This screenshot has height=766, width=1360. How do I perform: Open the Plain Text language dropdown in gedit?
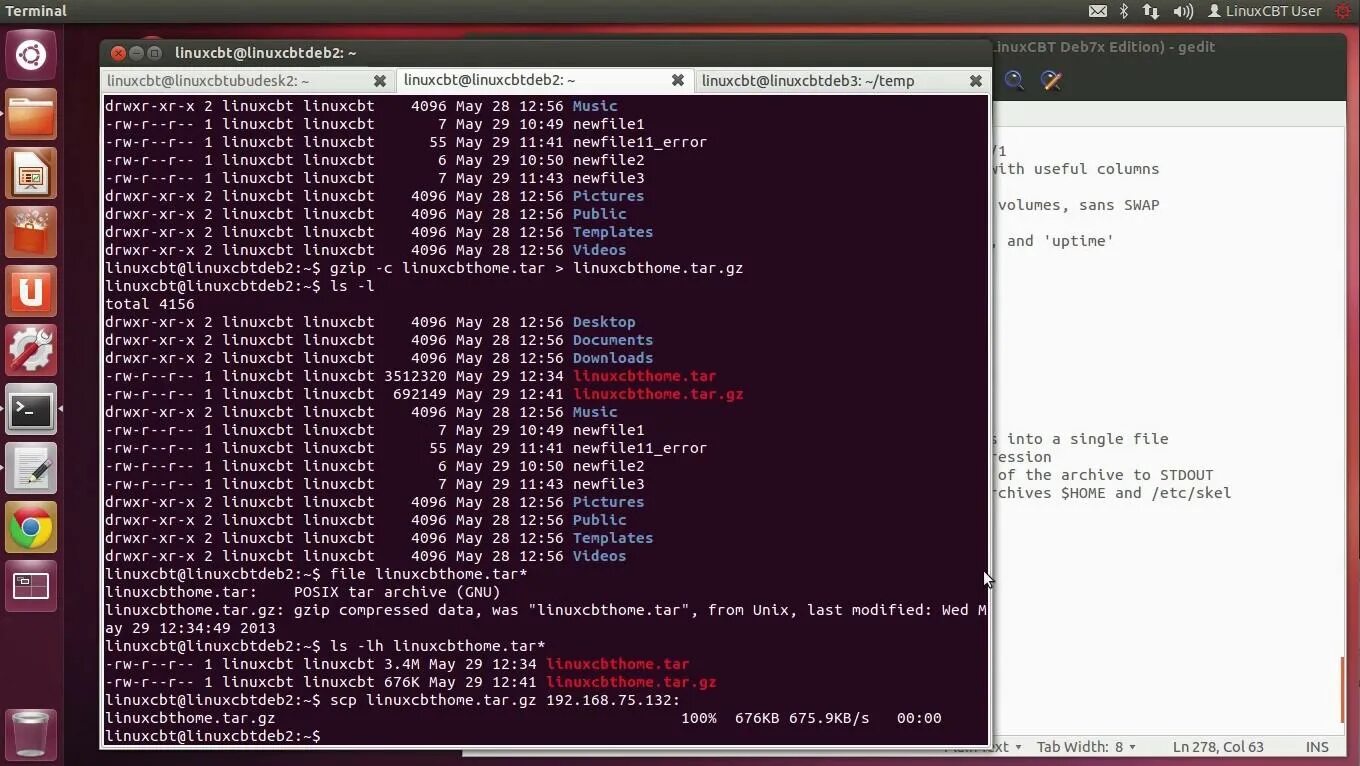click(984, 747)
